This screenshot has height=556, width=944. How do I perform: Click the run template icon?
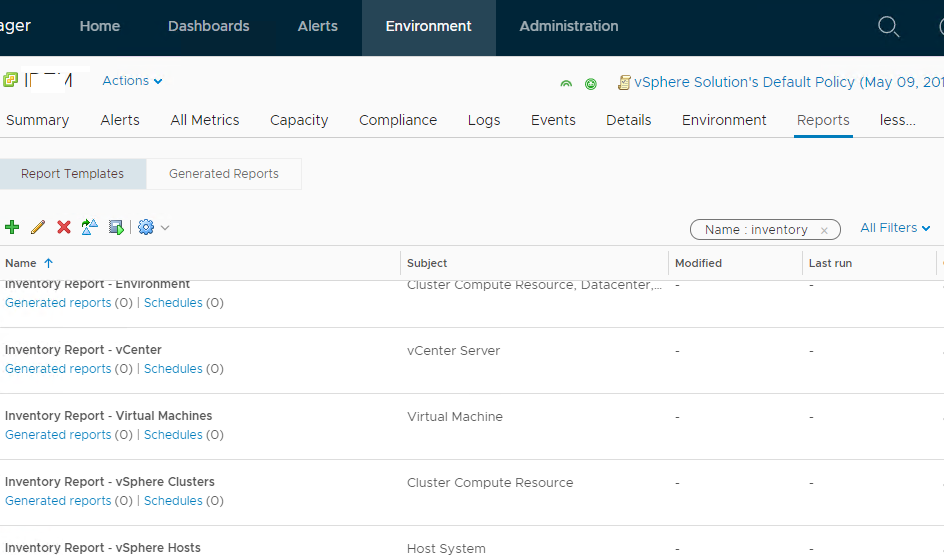pos(116,228)
